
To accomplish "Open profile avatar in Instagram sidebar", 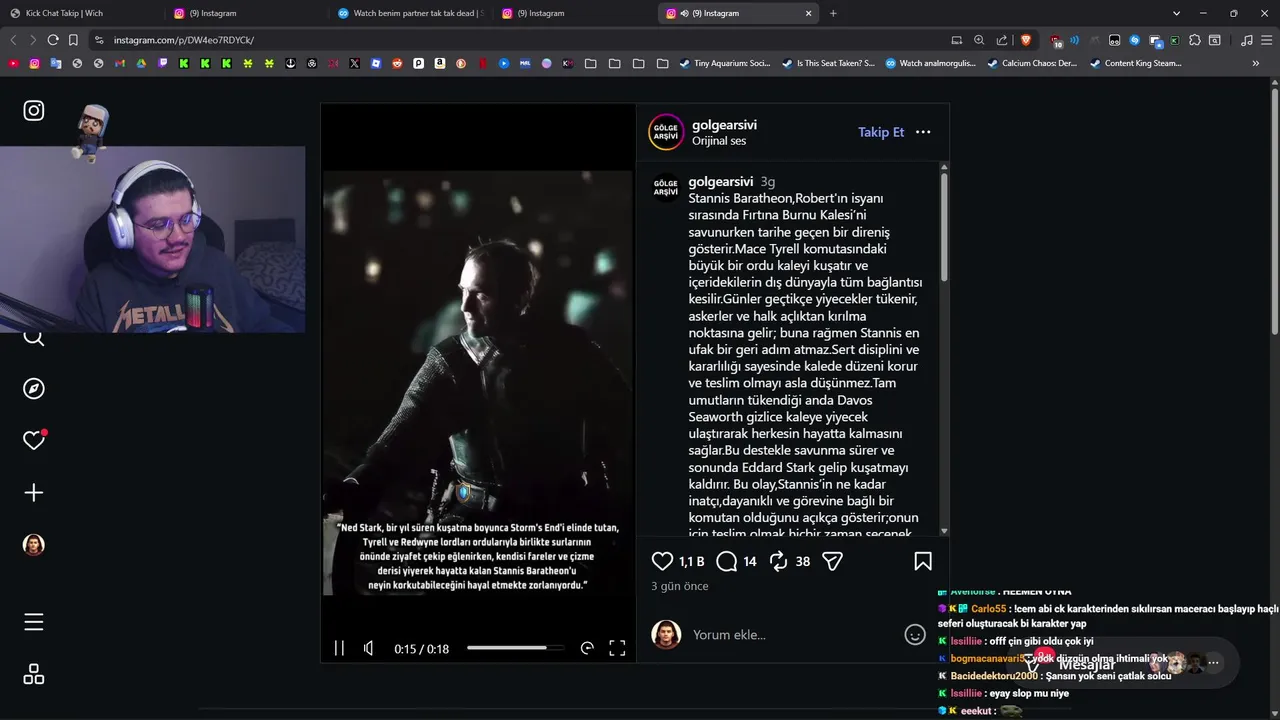I will coord(34,544).
